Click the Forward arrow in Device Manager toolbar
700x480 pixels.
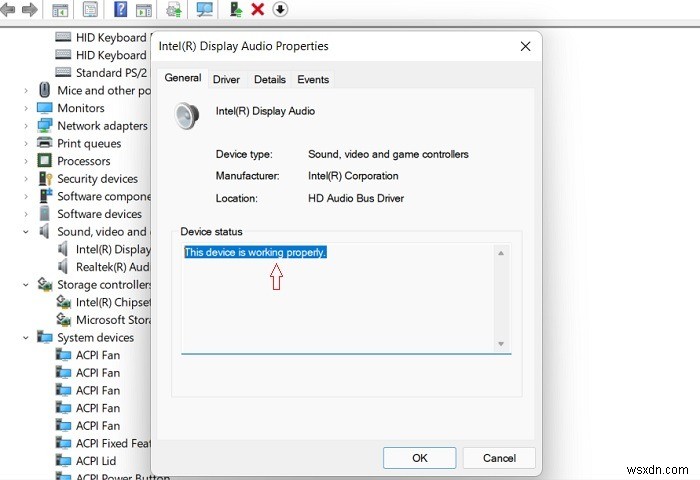click(x=29, y=9)
